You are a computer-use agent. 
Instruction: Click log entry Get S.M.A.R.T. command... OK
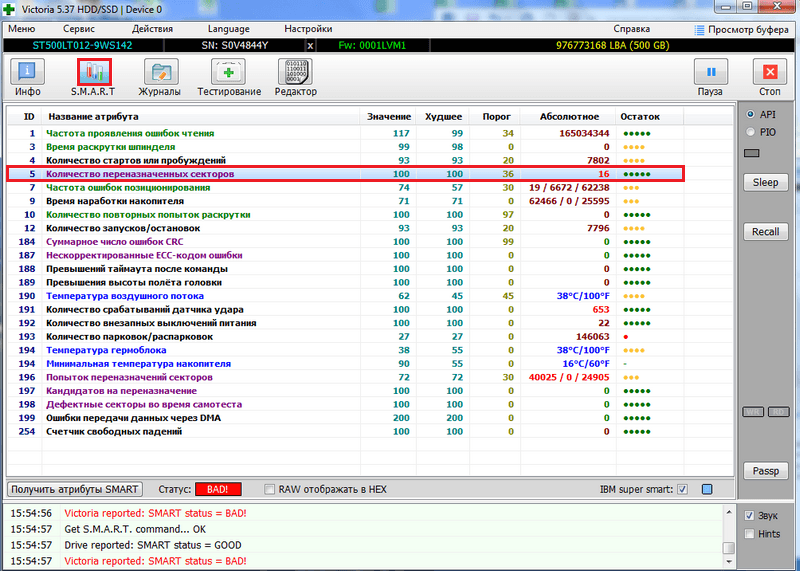pos(135,529)
